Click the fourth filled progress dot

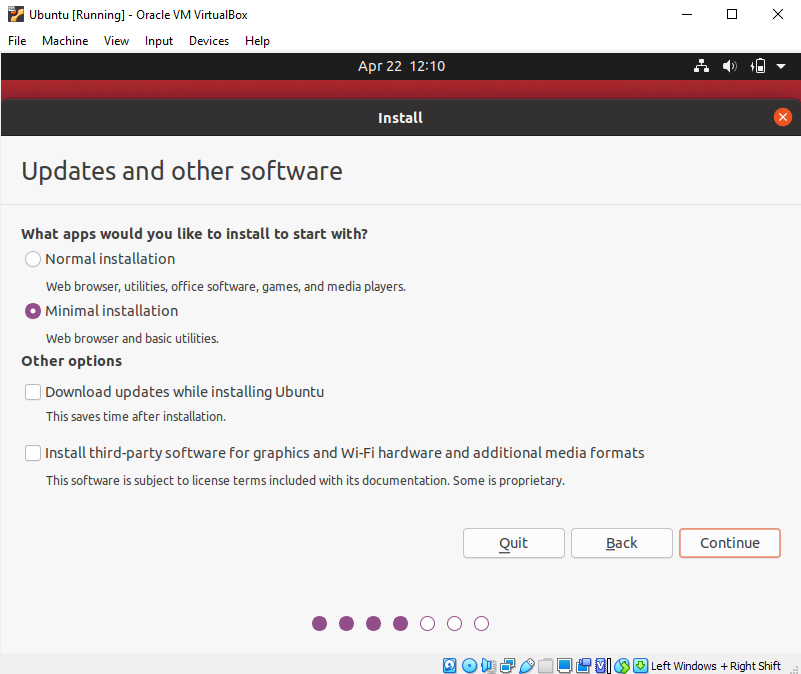(400, 623)
